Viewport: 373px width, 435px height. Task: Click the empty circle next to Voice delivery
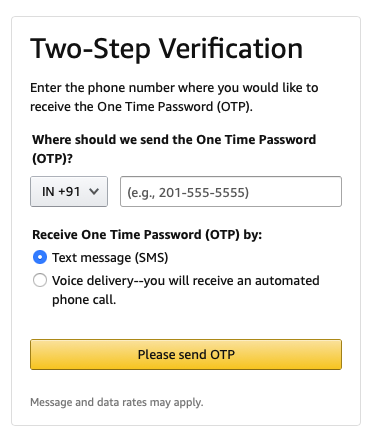pyautogui.click(x=40, y=280)
